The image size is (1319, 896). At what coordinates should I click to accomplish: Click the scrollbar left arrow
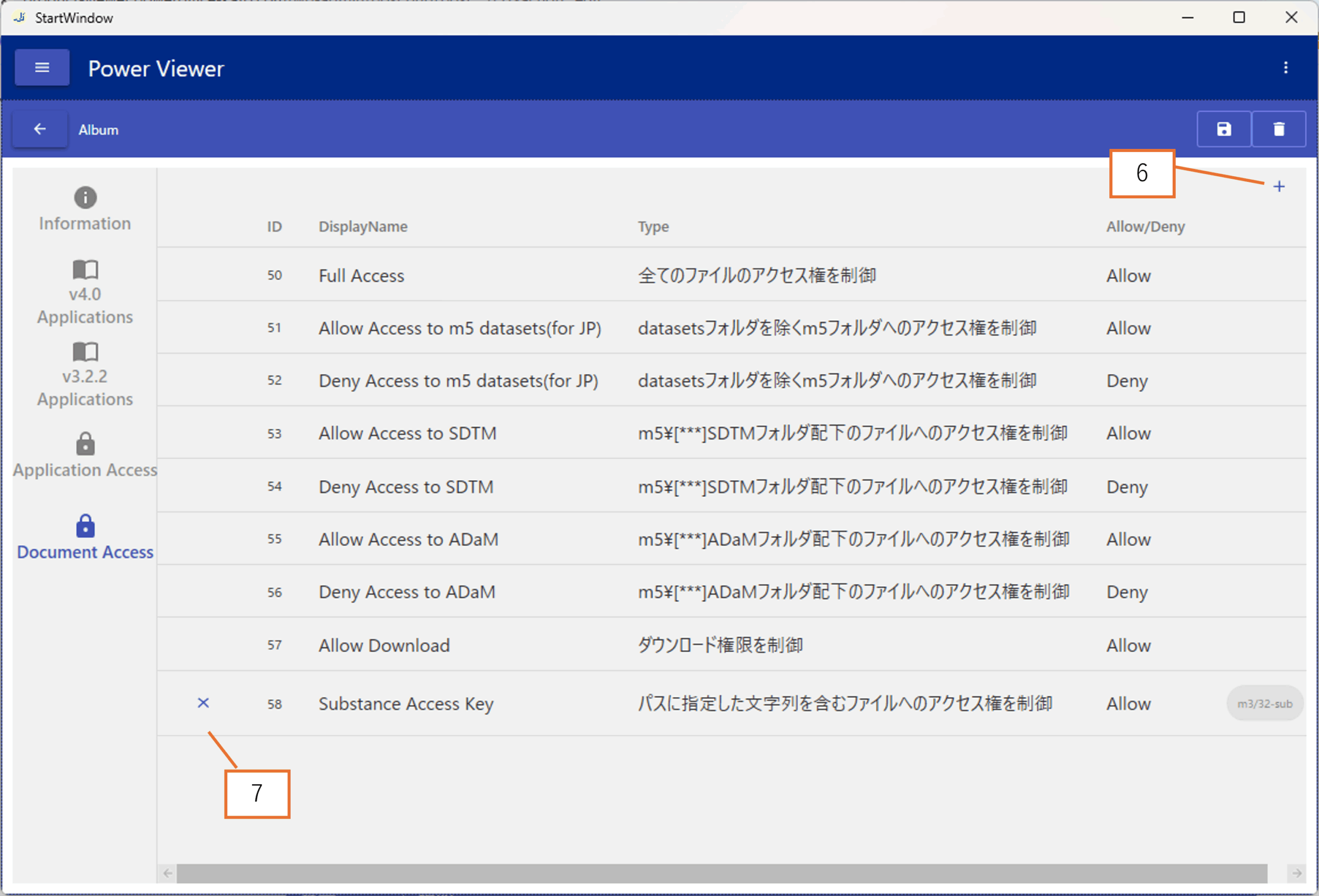[x=167, y=873]
